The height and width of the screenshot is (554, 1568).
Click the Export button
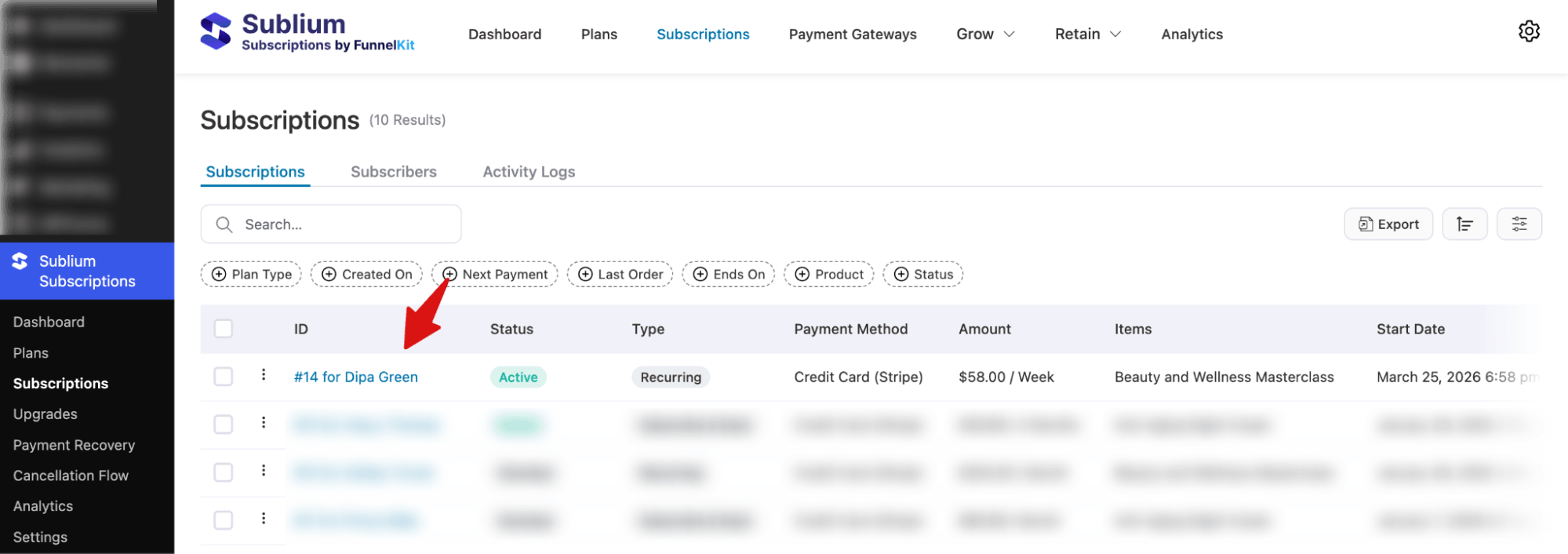(1388, 224)
